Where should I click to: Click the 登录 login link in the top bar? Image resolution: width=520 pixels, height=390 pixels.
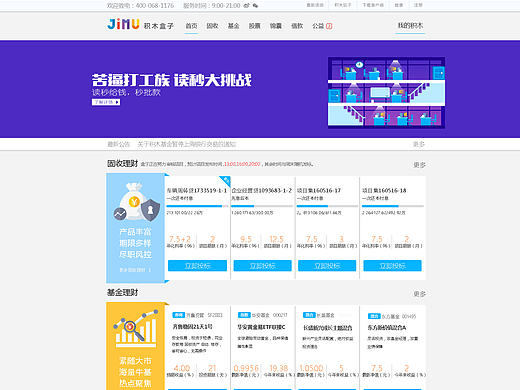[399, 5]
